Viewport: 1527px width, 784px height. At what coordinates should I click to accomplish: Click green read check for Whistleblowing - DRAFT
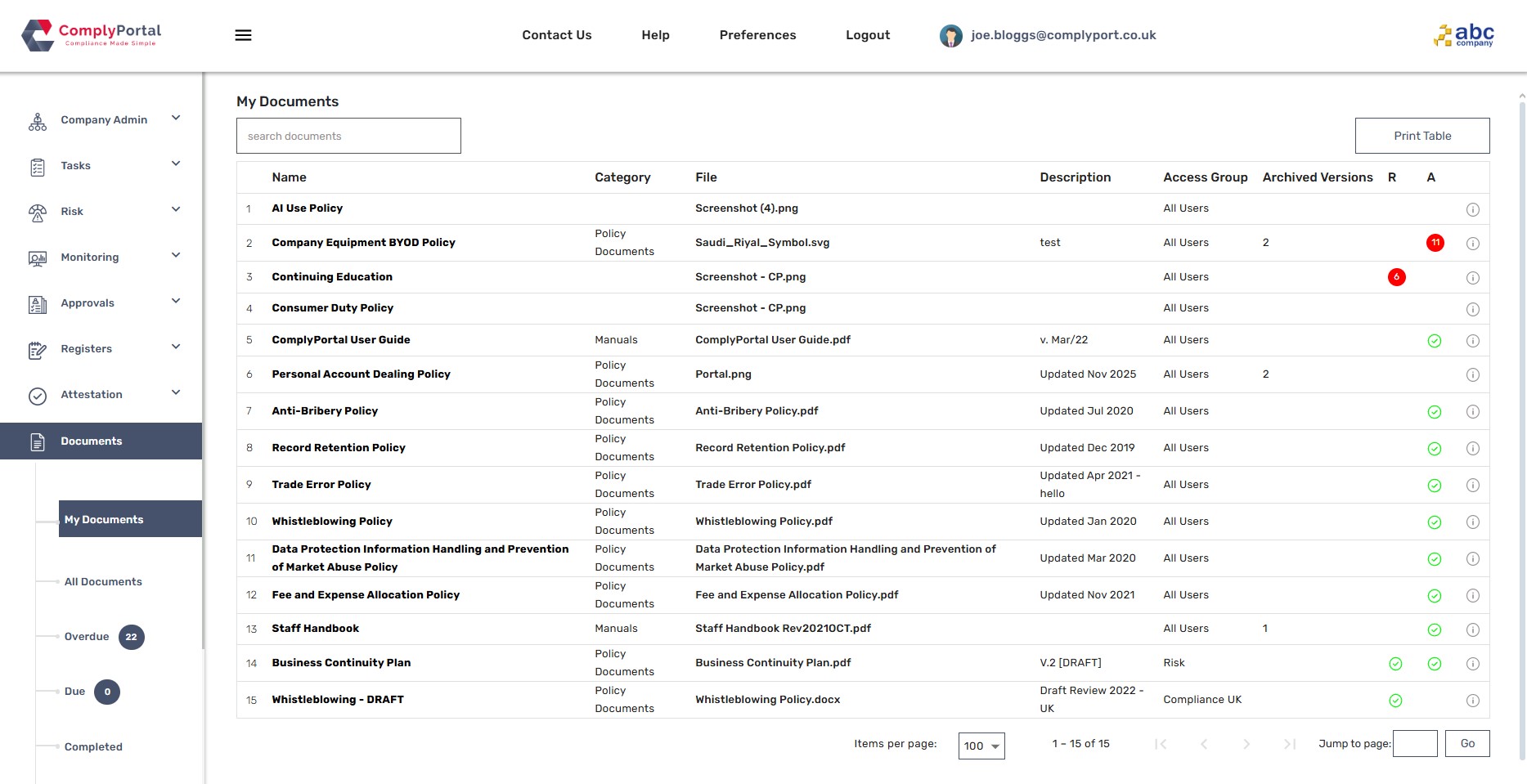[x=1395, y=701]
